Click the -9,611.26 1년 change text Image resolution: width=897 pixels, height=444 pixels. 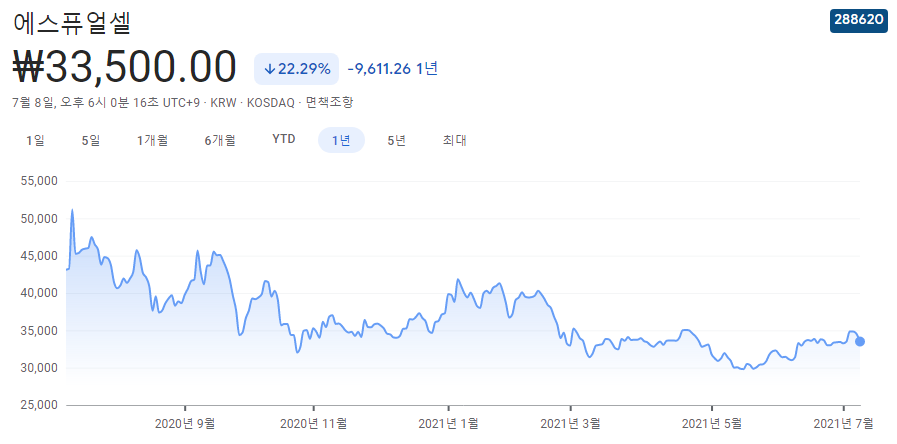click(x=393, y=69)
